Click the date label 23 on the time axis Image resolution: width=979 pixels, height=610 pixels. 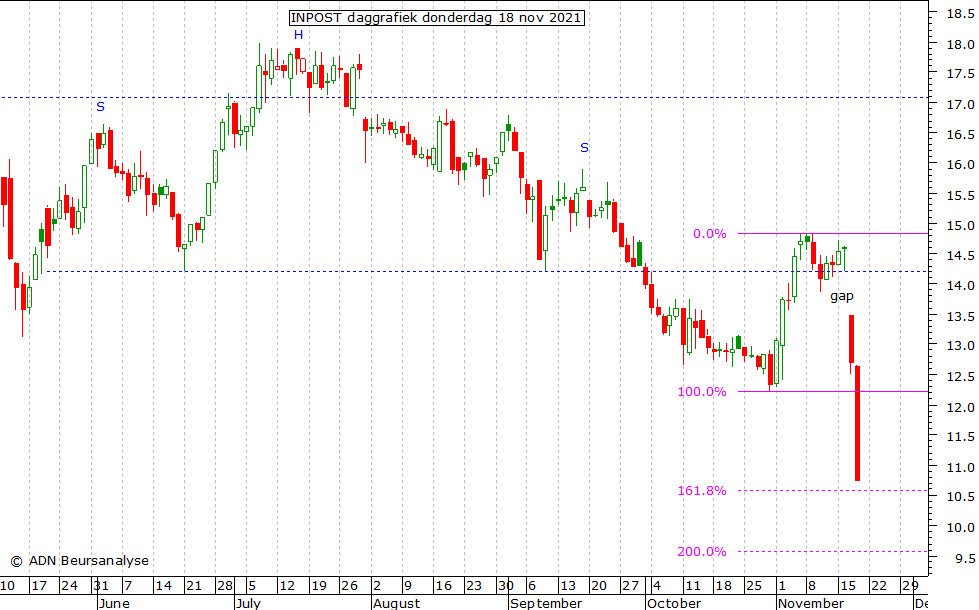474,586
